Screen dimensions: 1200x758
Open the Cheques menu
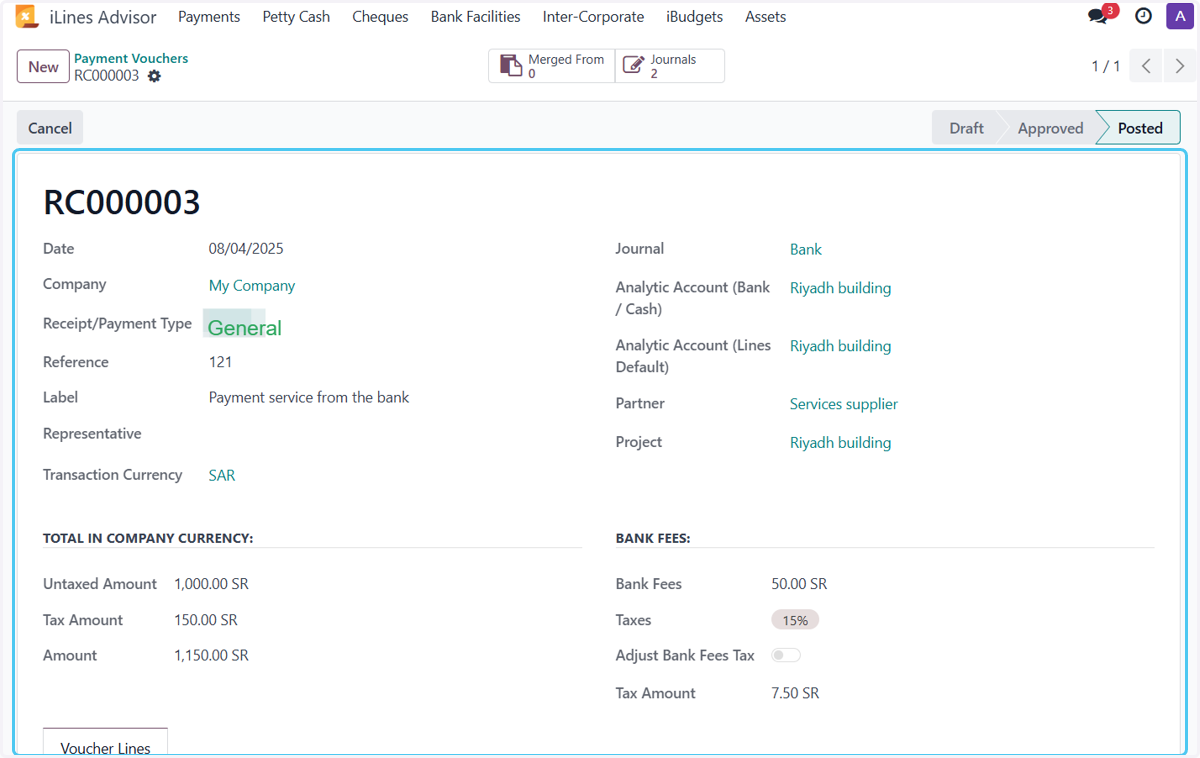[x=380, y=17]
